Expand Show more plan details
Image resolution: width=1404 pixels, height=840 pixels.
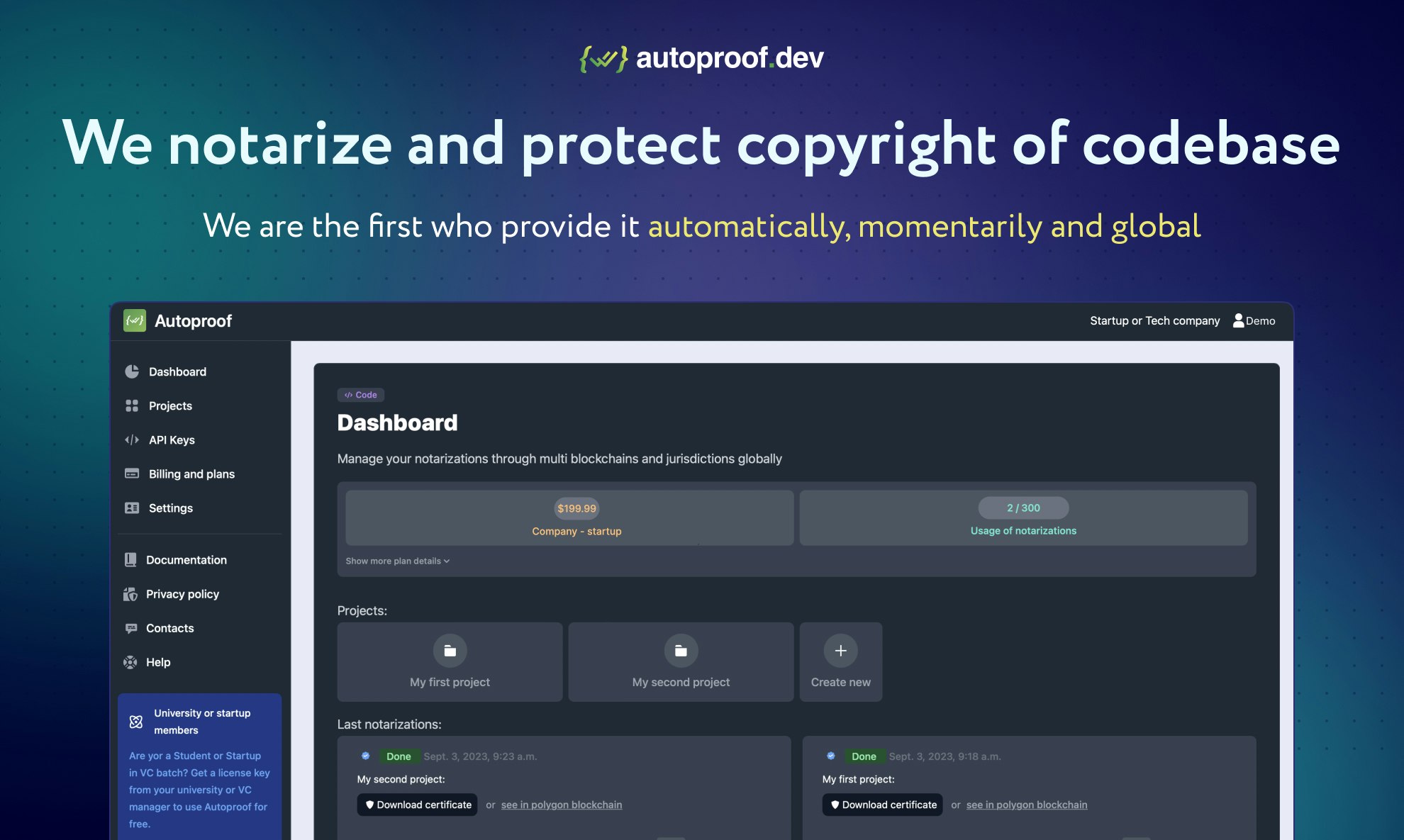pyautogui.click(x=398, y=561)
